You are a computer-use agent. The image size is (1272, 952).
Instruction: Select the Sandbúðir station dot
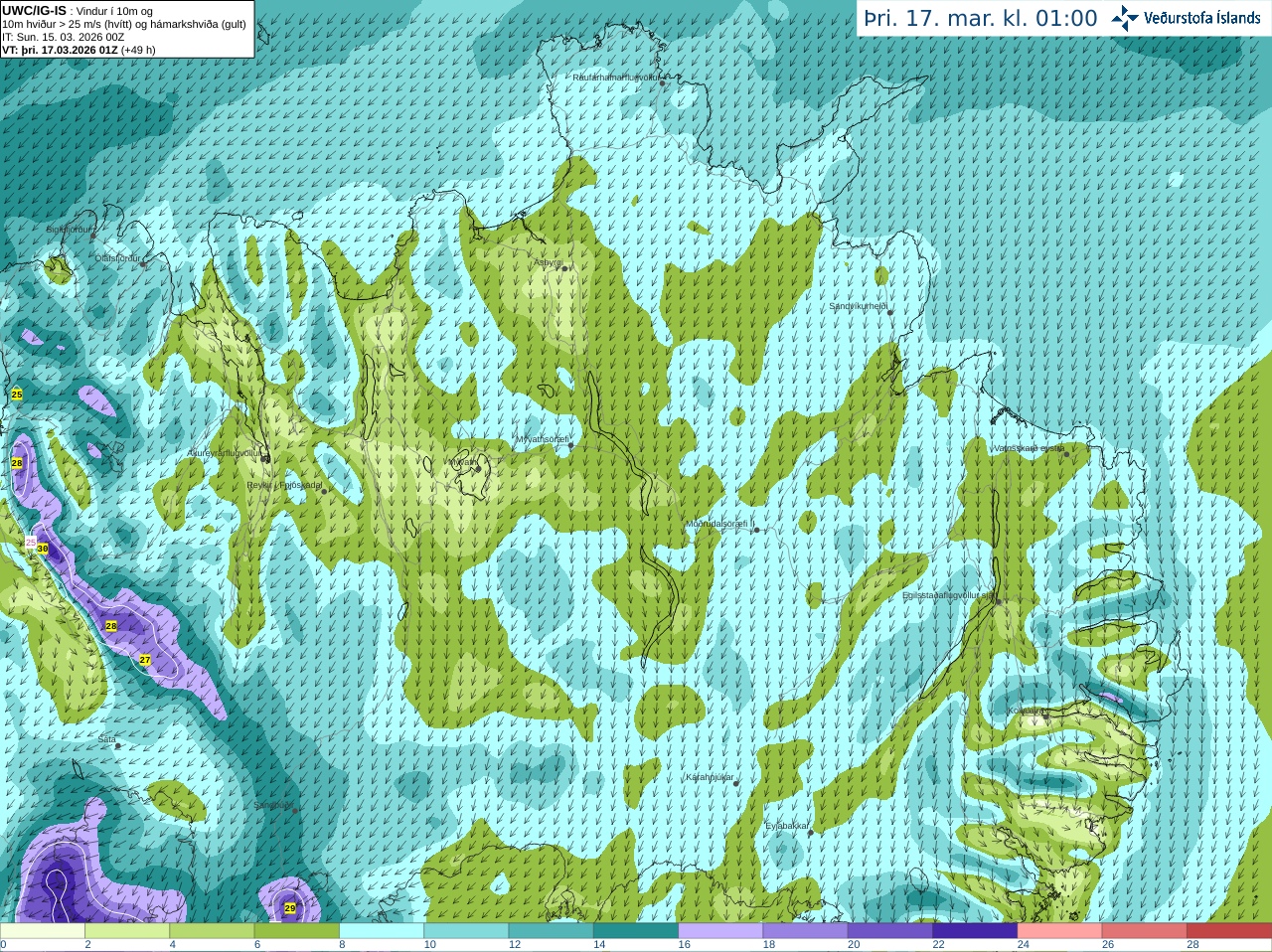(x=295, y=811)
